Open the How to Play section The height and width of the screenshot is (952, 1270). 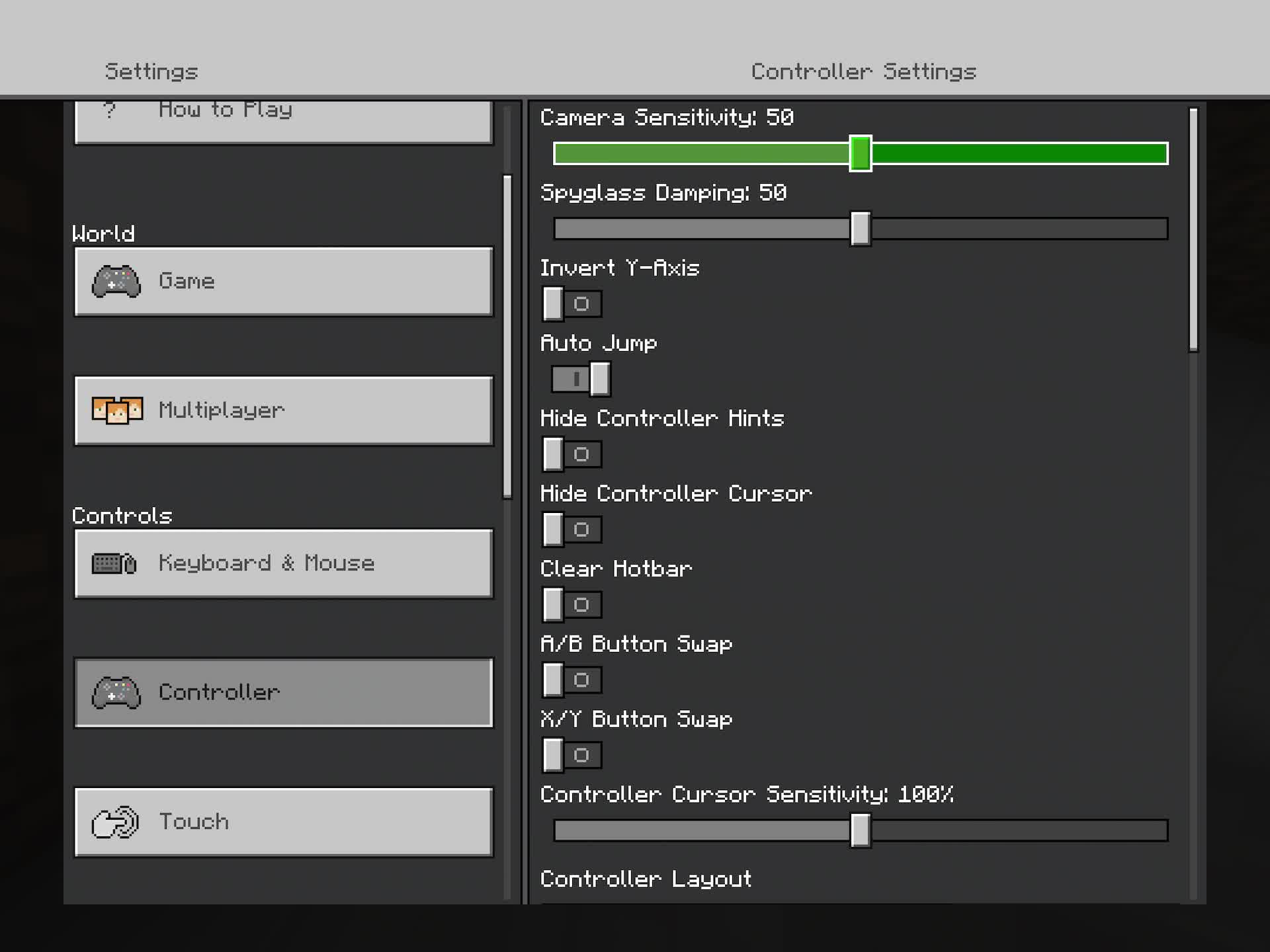click(284, 122)
